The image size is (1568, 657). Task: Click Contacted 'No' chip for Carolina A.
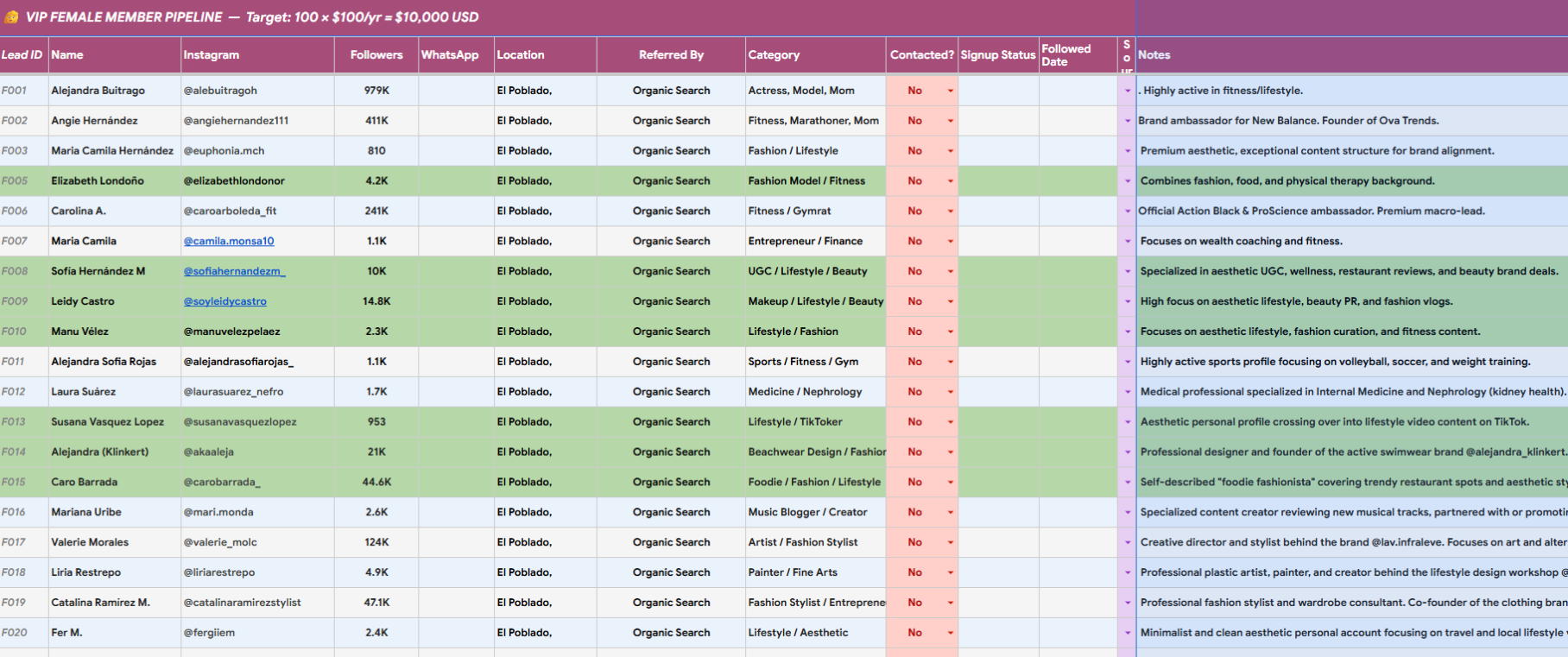(x=915, y=212)
